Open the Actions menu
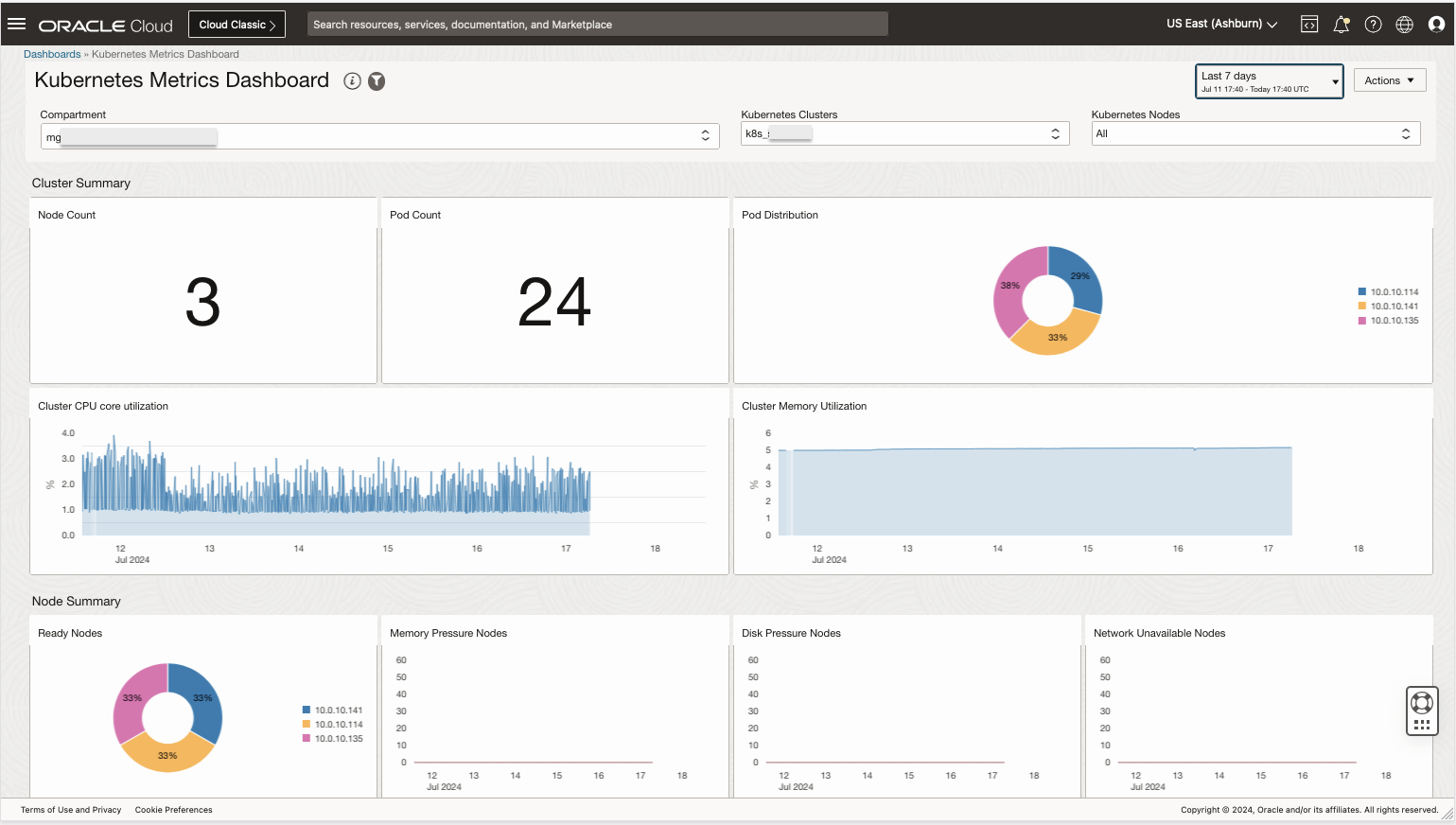The width and height of the screenshot is (1456, 825). coord(1389,79)
